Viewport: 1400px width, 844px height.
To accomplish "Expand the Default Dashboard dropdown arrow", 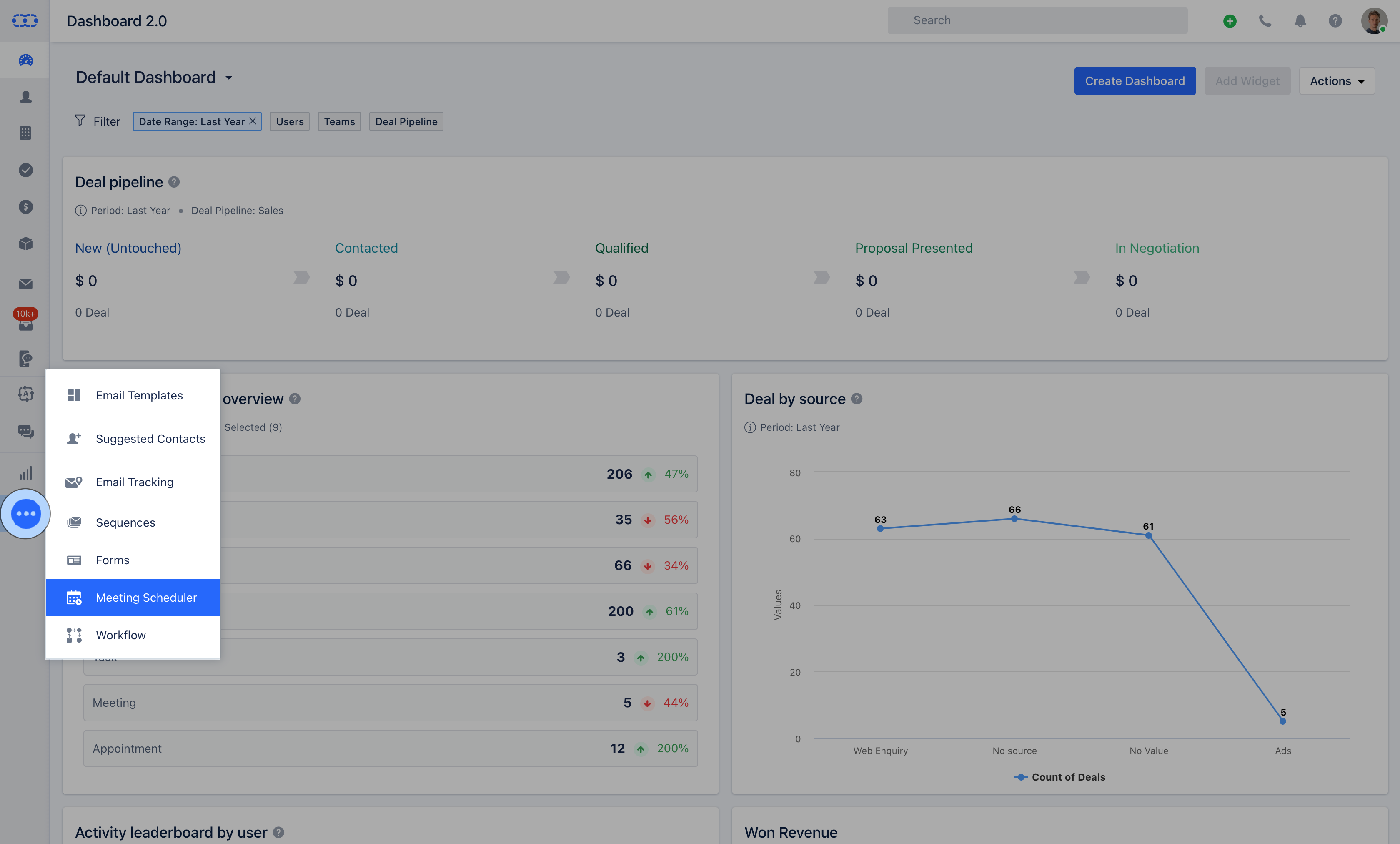I will point(229,78).
